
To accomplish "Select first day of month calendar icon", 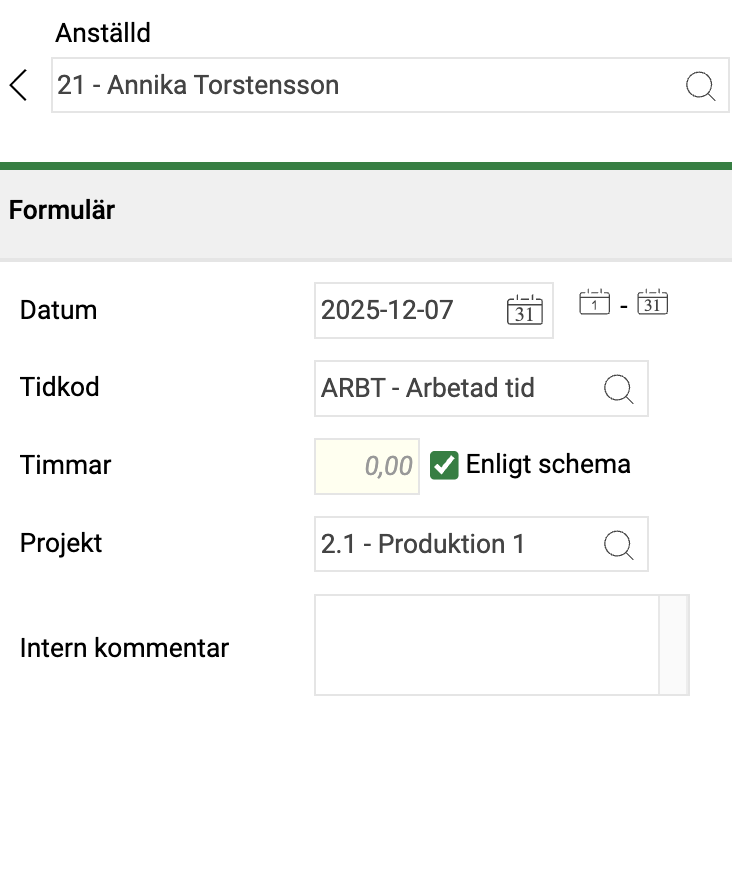I will click(595, 302).
